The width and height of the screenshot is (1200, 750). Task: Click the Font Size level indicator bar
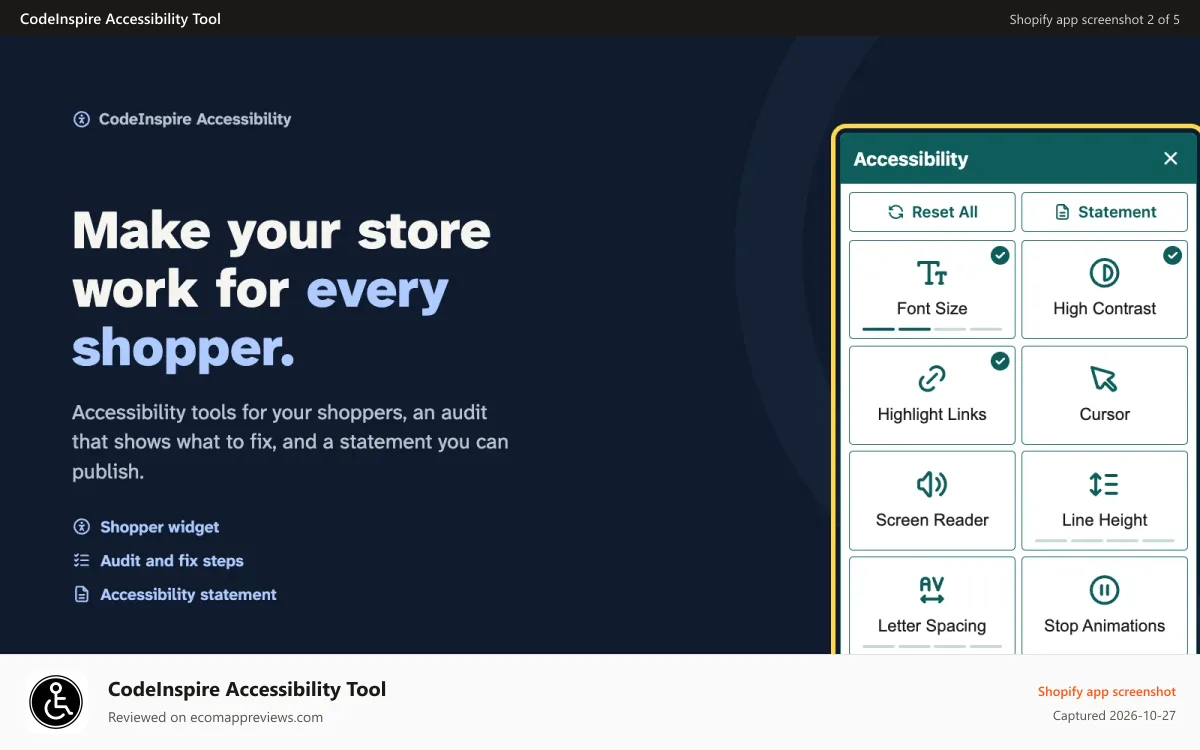pyautogui.click(x=932, y=329)
